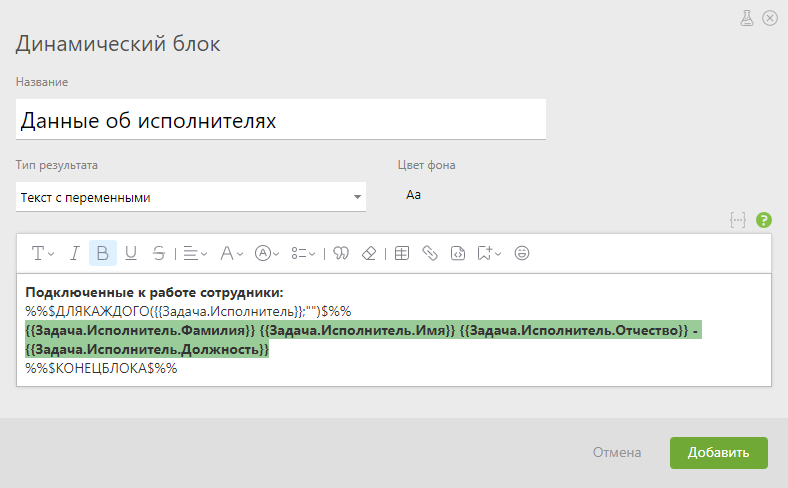Open the circled A background color dropdown
The height and width of the screenshot is (488, 788).
pyautogui.click(x=267, y=253)
